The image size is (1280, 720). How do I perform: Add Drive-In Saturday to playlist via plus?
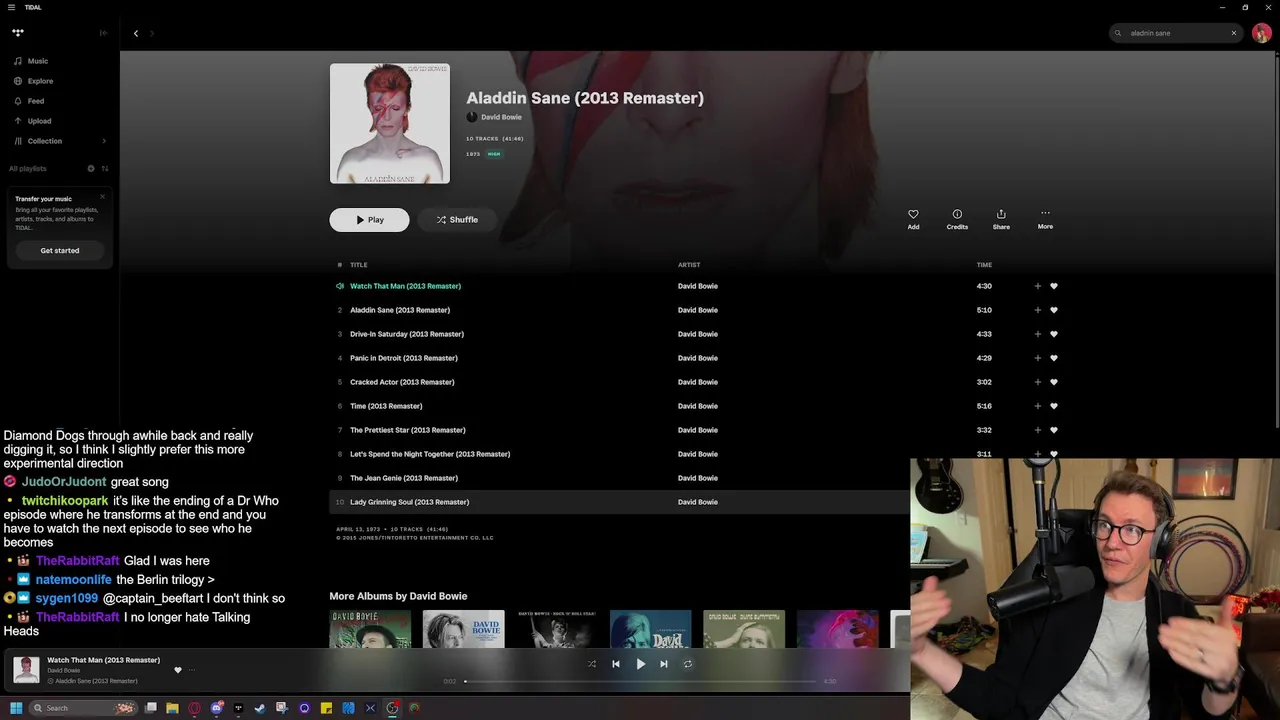(1037, 334)
